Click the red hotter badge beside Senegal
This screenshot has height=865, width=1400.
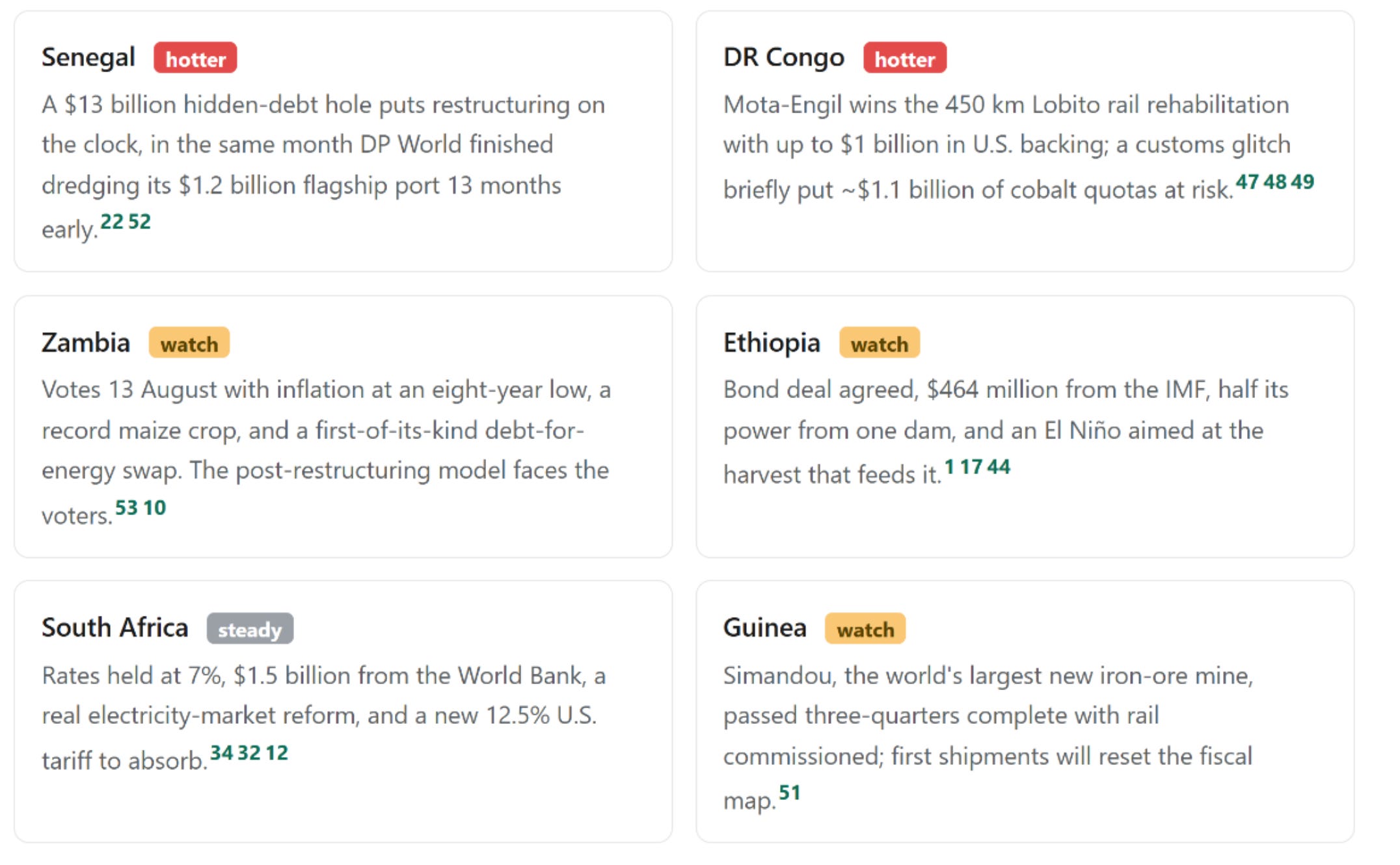[x=195, y=59]
